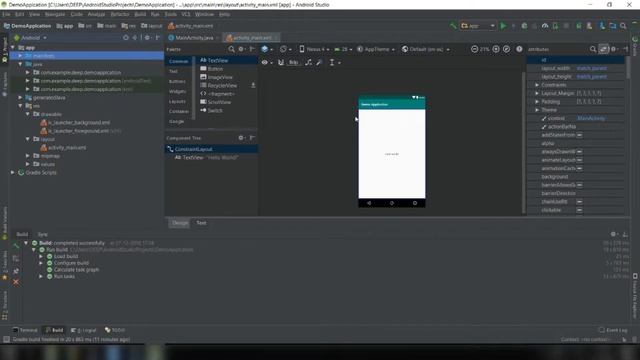Open Palette settings gear icon
This screenshot has height=360, width=640.
[241, 49]
